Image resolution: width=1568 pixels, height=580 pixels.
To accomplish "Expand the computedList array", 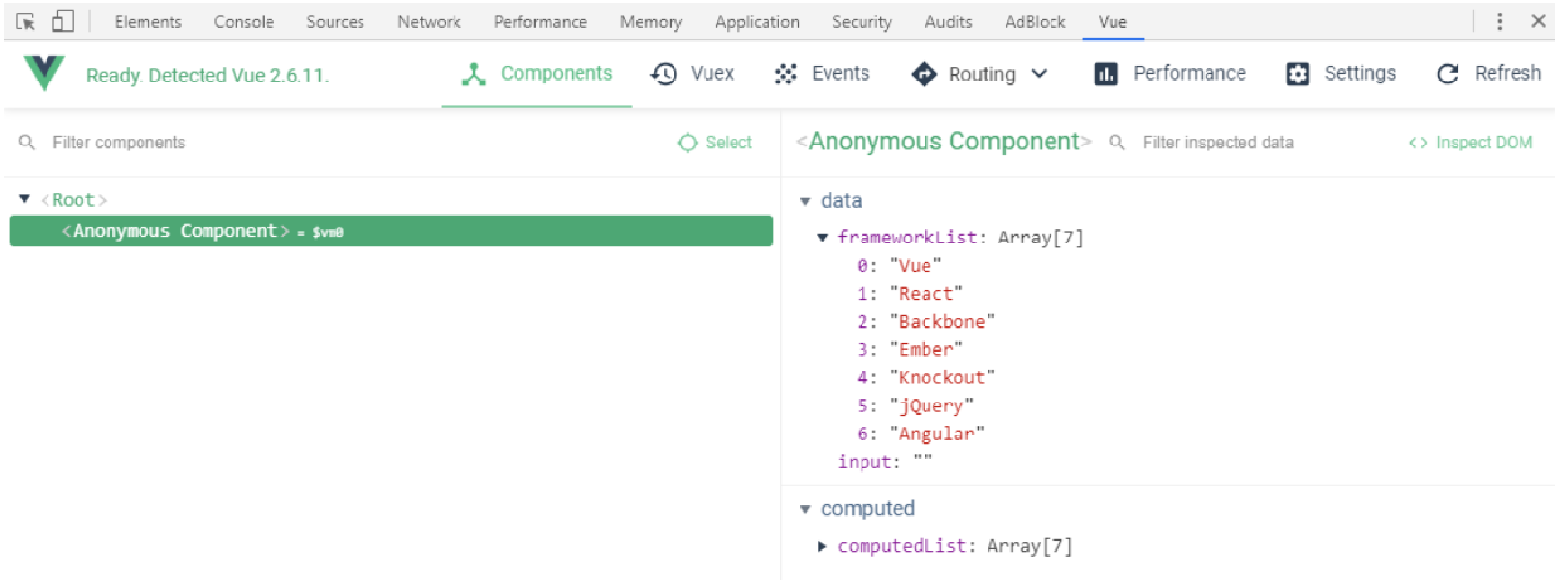I will point(822,546).
